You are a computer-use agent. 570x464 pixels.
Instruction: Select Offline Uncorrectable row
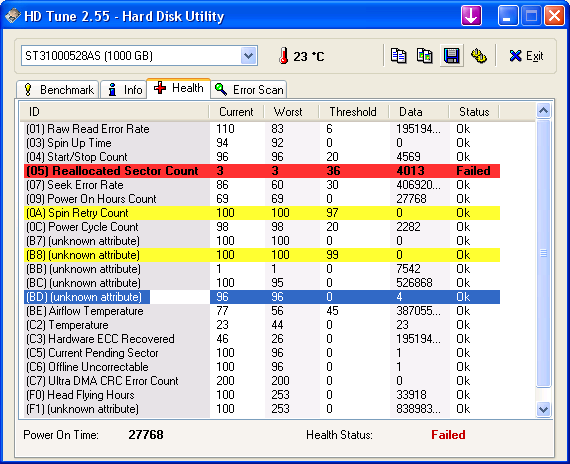(x=262, y=367)
